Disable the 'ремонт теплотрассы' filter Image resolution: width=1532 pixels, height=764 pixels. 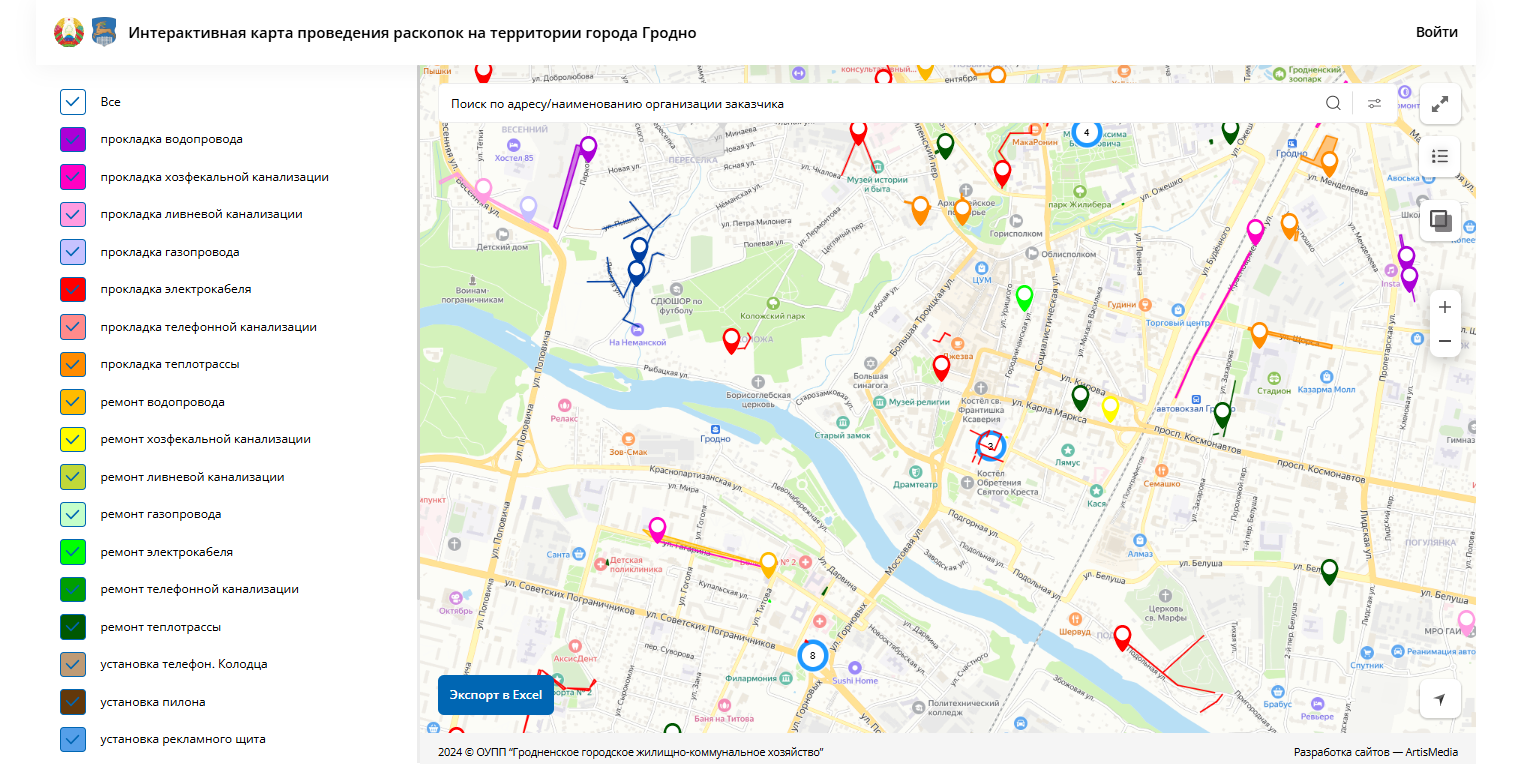click(x=72, y=626)
